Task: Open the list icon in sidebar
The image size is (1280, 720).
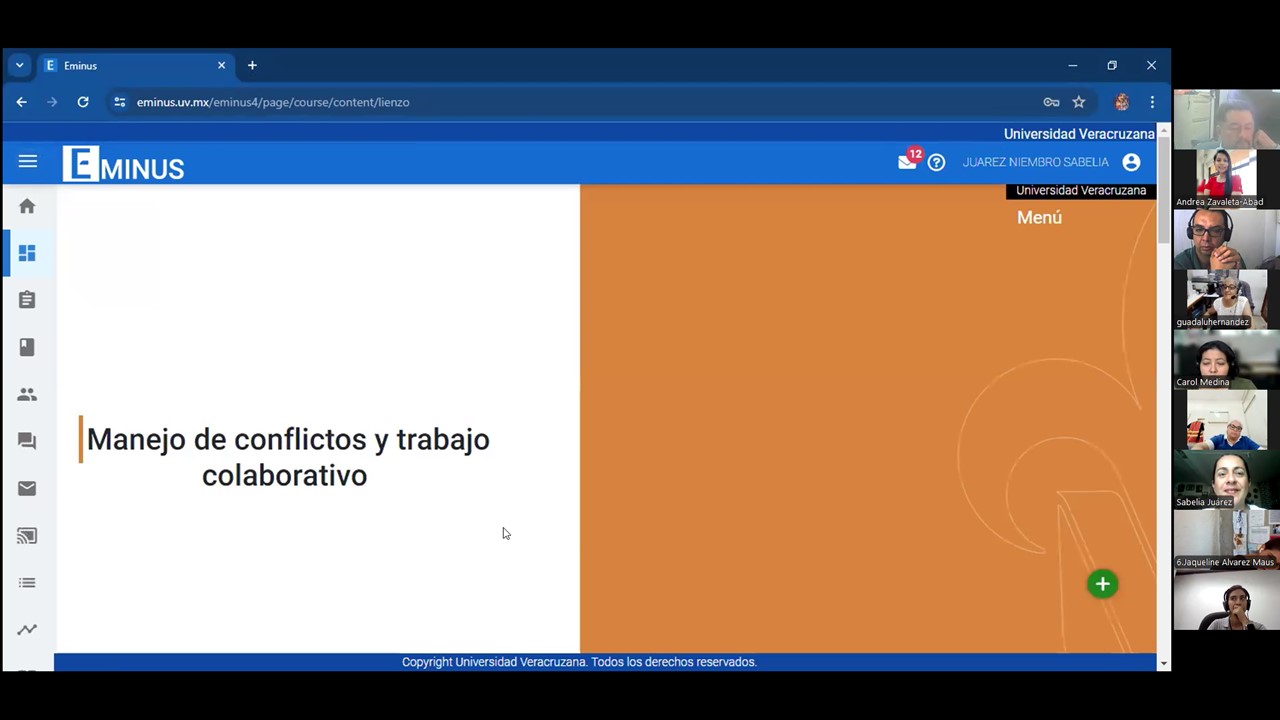Action: tap(27, 583)
